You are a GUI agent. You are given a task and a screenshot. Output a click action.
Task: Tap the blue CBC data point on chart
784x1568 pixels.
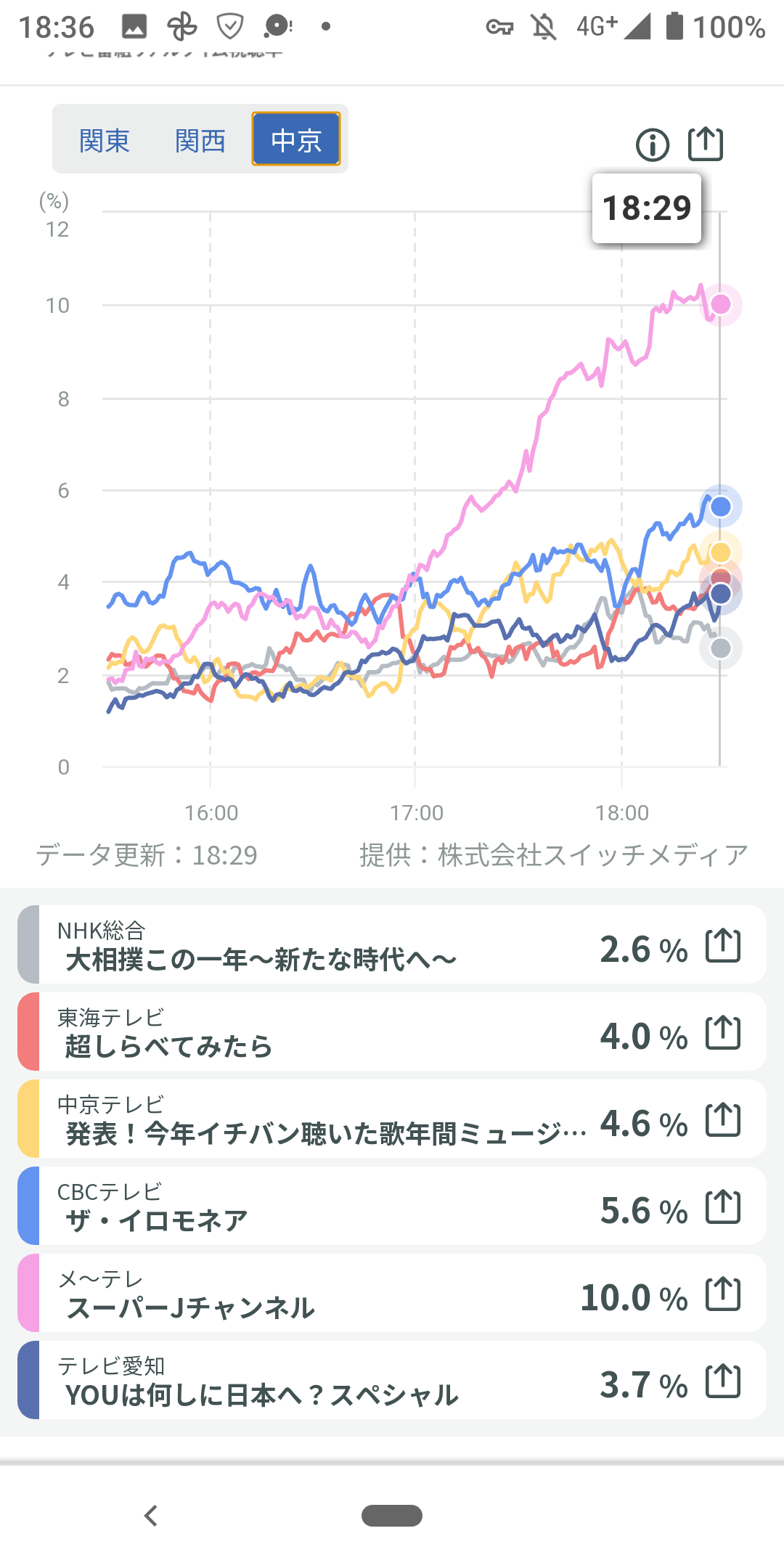[x=721, y=507]
